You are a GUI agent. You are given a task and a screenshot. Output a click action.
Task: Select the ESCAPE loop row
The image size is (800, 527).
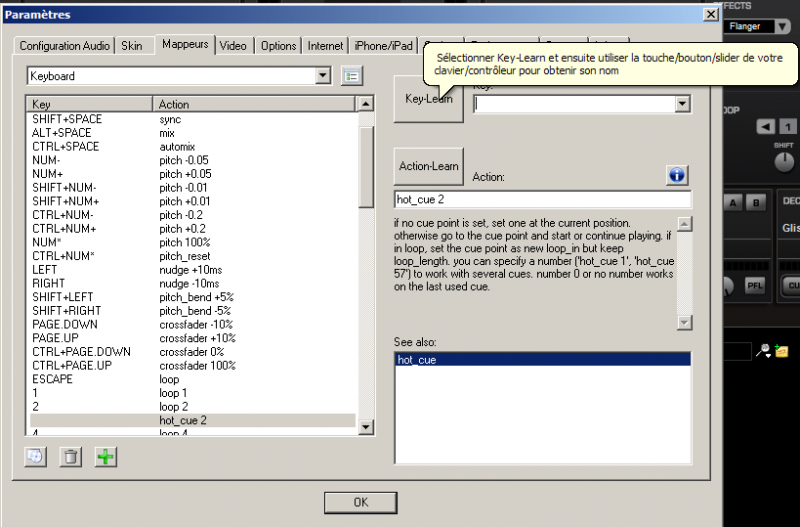192,380
